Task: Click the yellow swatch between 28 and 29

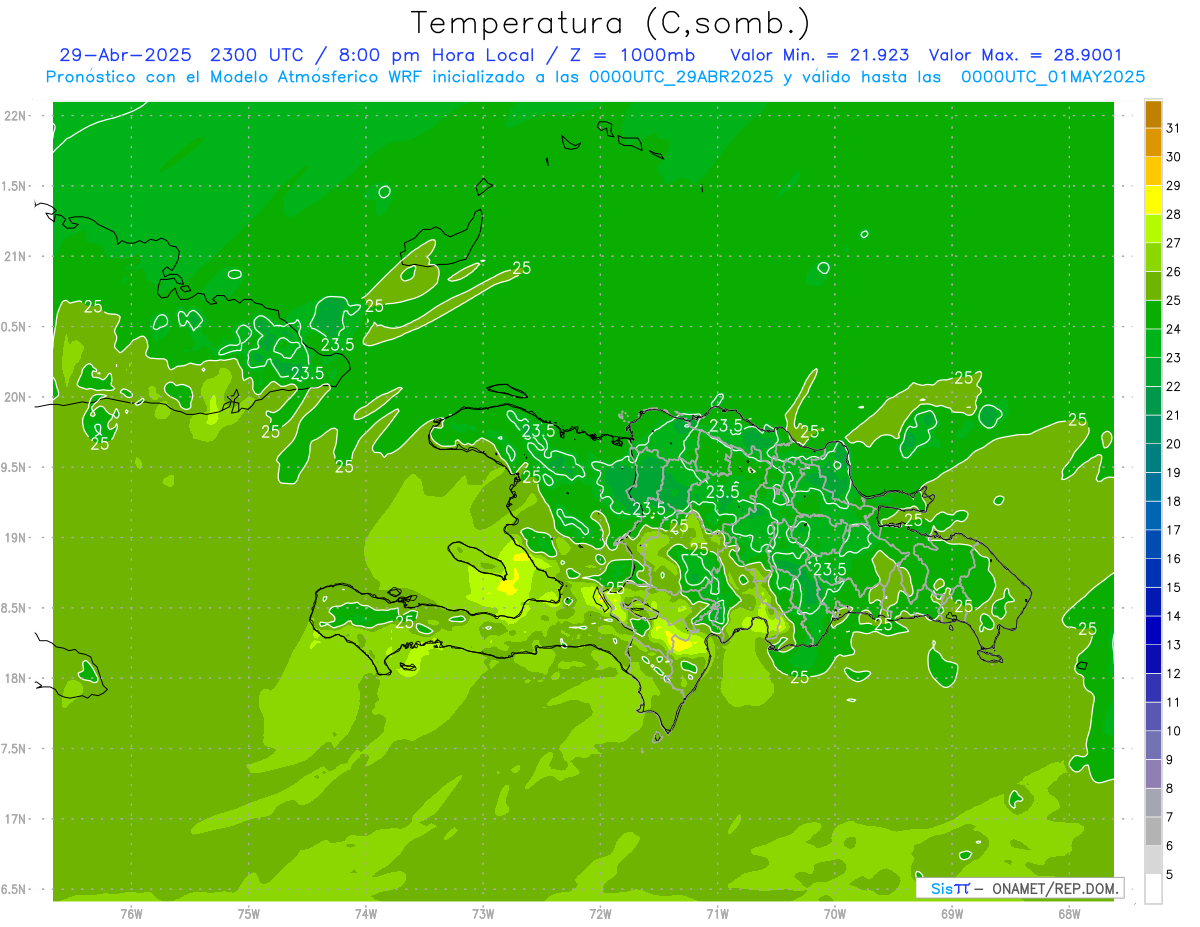Action: point(1153,199)
